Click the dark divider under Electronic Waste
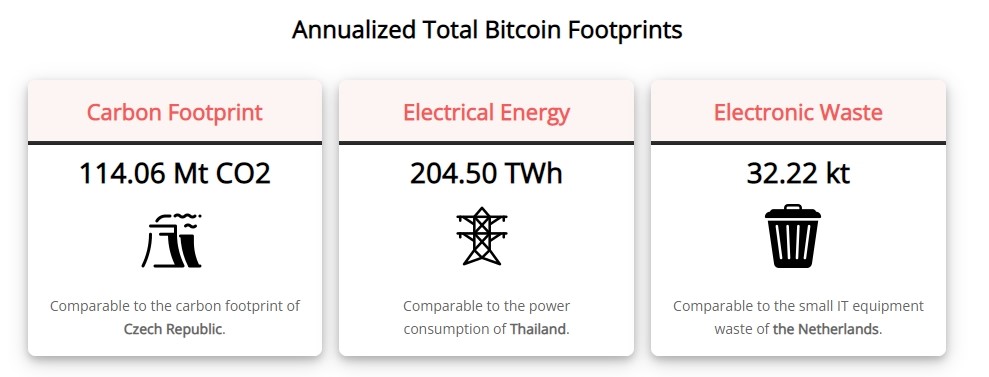Image resolution: width=989 pixels, height=377 pixels. pyautogui.click(x=799, y=143)
